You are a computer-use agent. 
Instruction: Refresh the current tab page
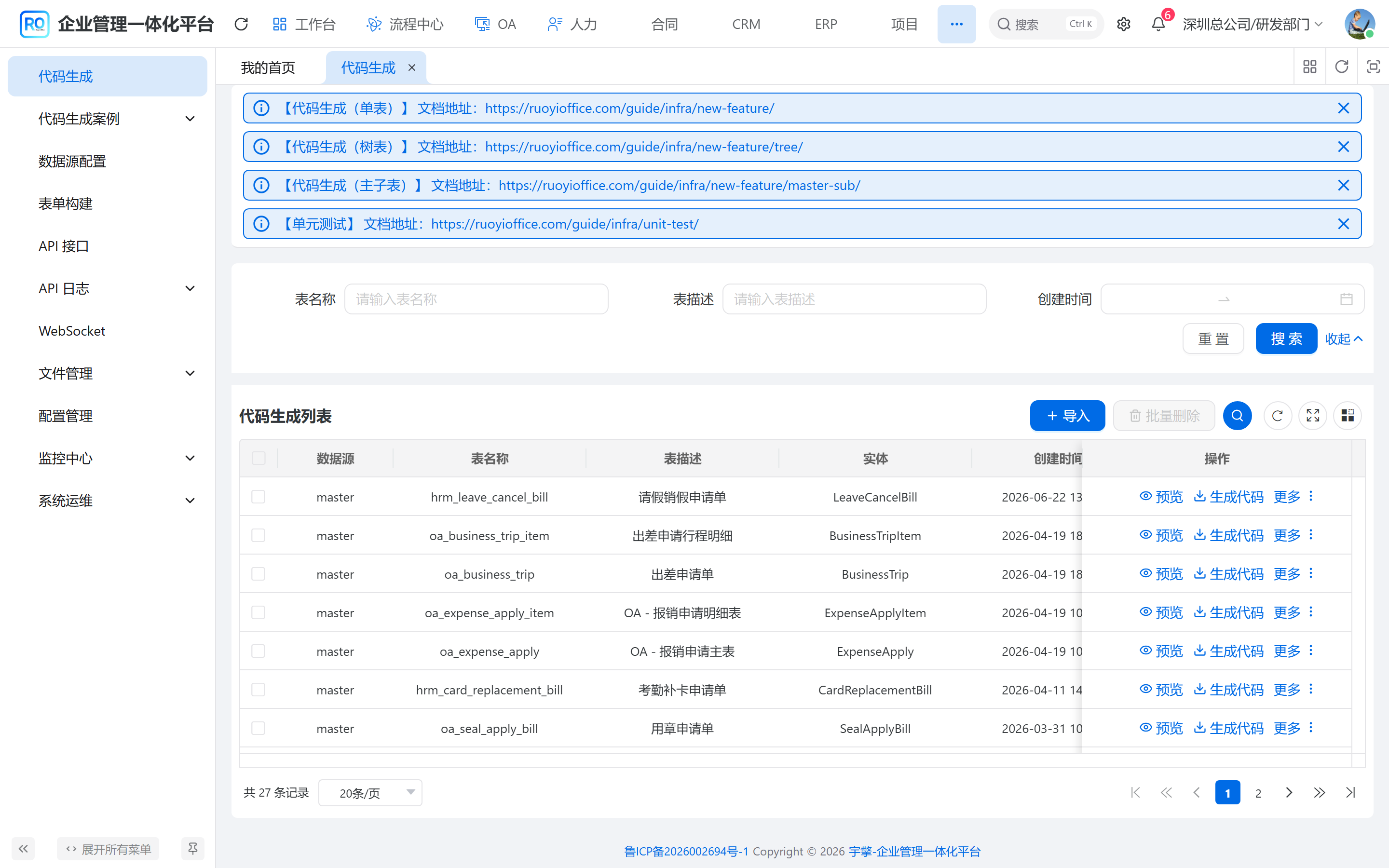pos(1342,67)
